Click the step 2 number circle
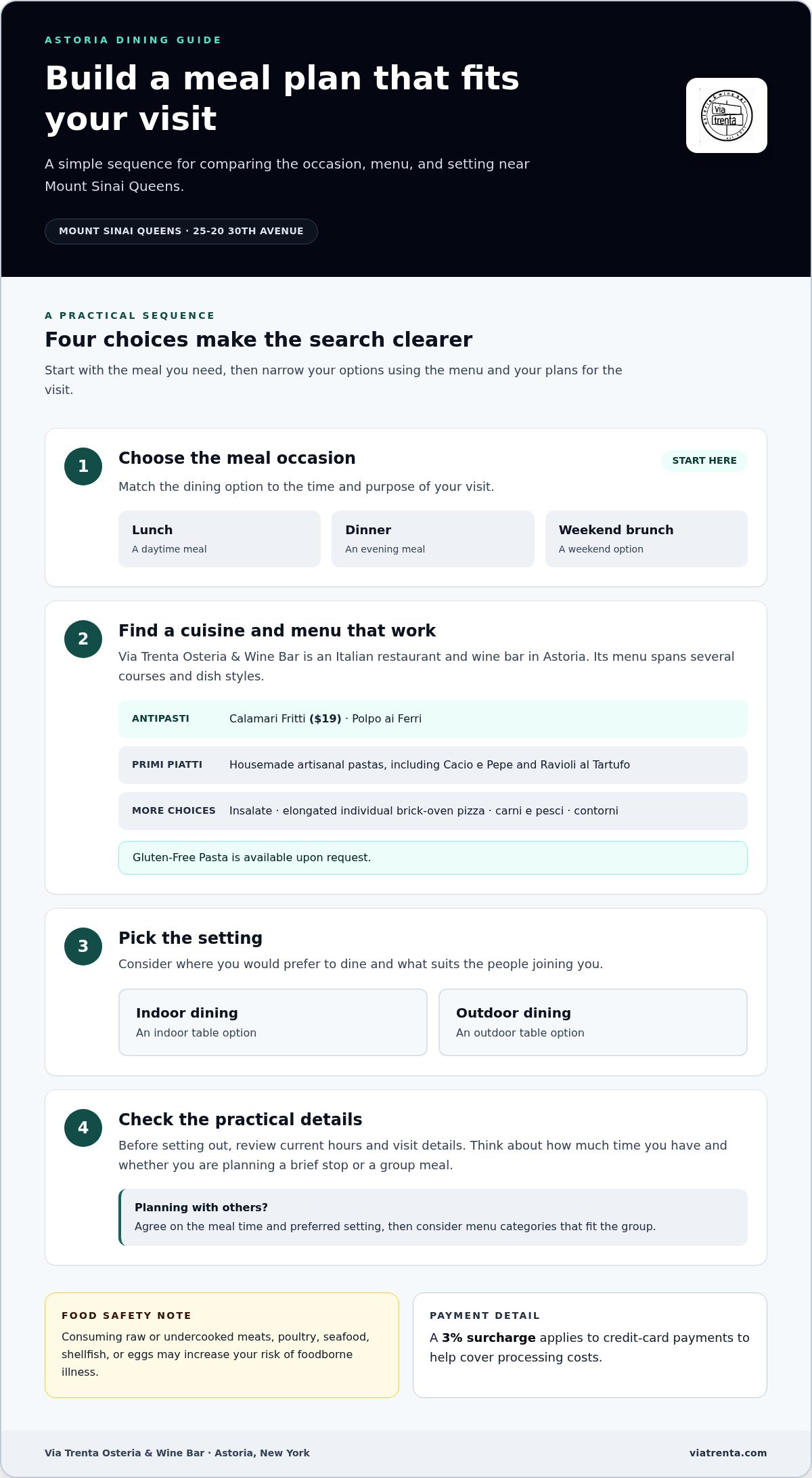812x1478 pixels. (x=83, y=639)
